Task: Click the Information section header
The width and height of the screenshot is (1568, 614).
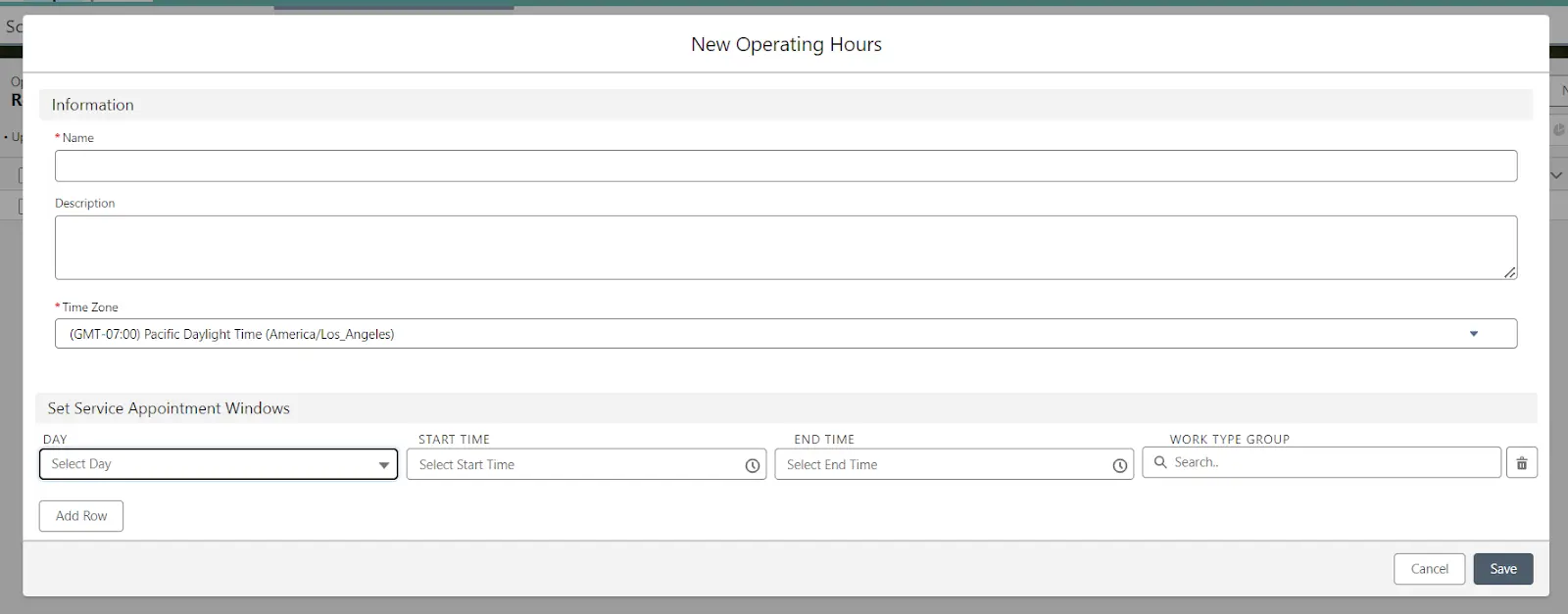Action: pos(93,105)
